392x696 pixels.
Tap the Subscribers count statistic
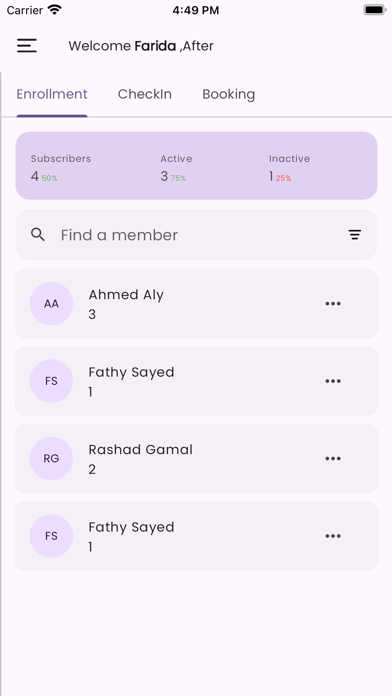point(61,168)
